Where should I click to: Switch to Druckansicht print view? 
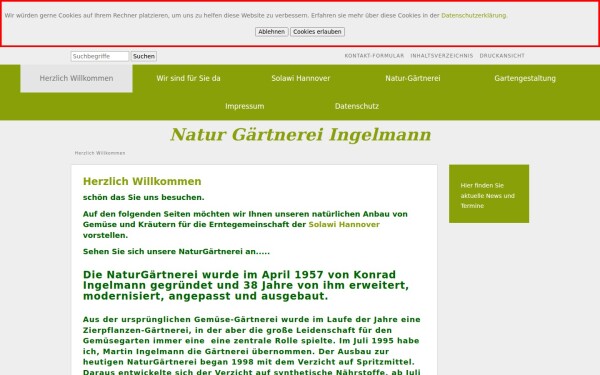pyautogui.click(x=502, y=56)
